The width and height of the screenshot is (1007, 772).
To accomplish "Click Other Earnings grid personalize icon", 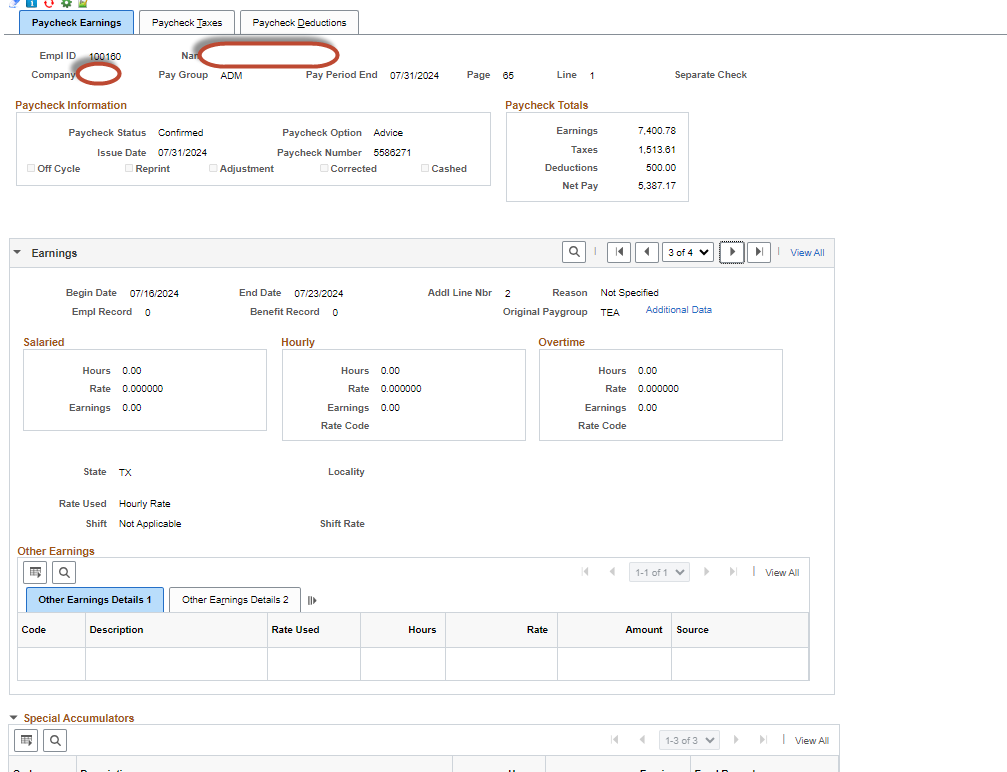I will click(35, 572).
